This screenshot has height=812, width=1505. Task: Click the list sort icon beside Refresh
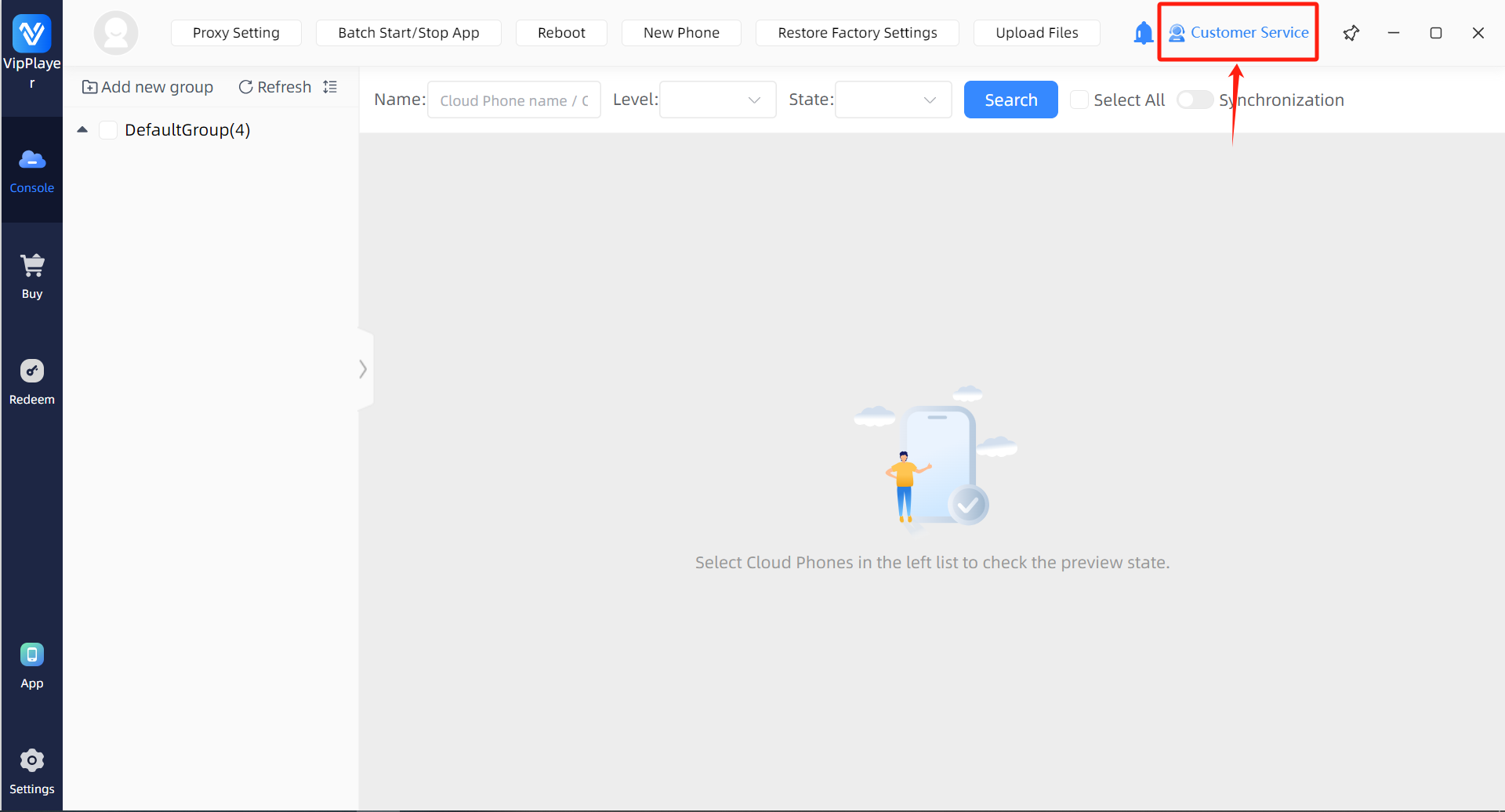click(330, 87)
